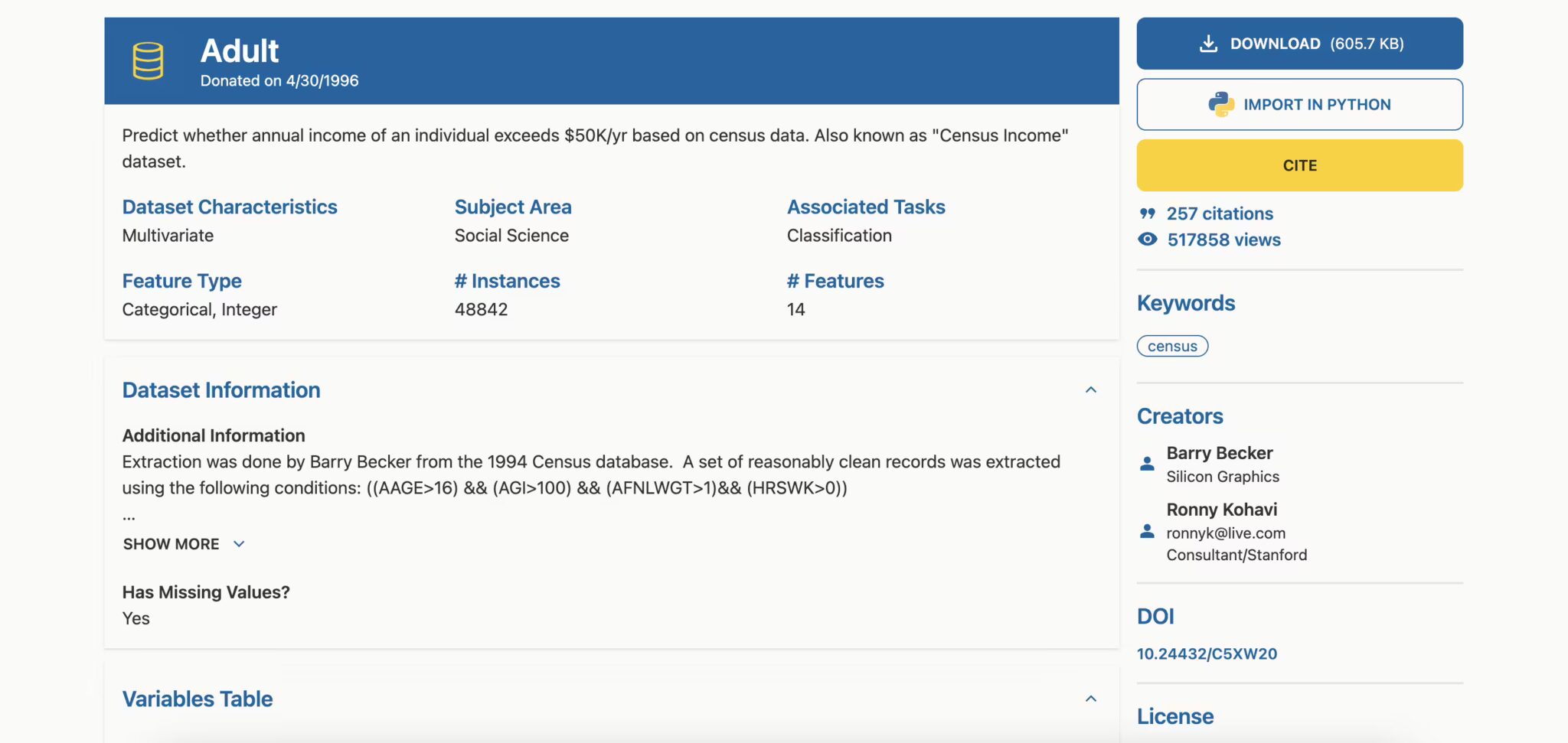Collapse the Dataset Information section
This screenshot has width=1568, height=743.
[x=1092, y=389]
